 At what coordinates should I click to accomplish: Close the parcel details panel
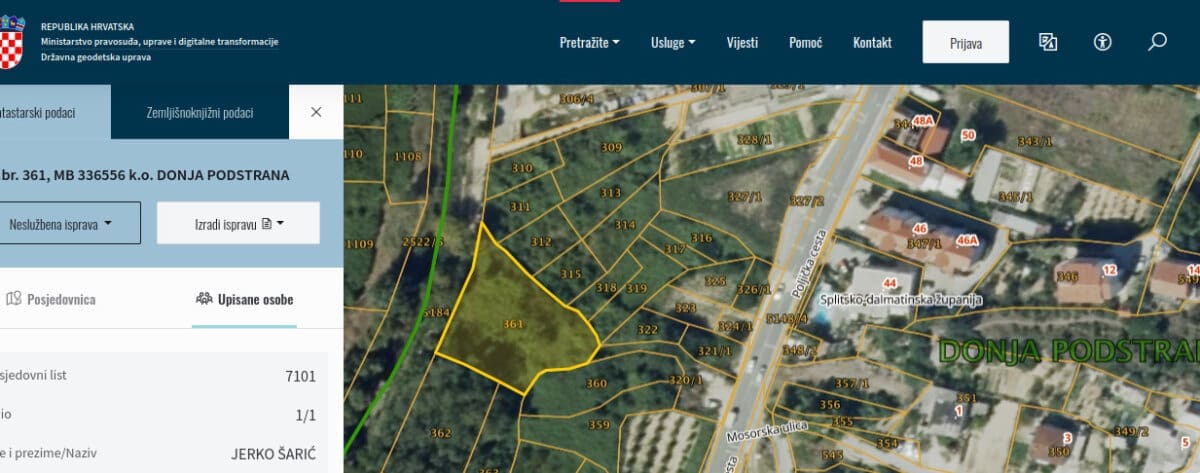point(316,112)
